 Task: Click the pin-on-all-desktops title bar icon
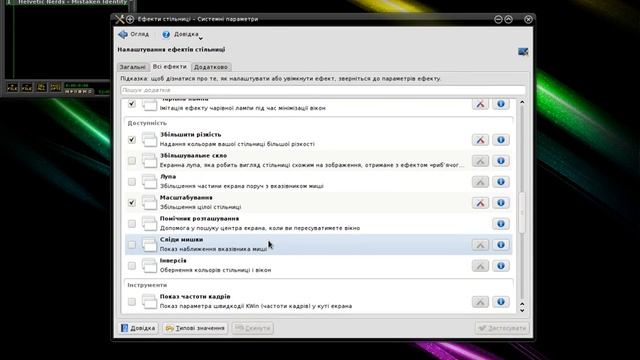click(130, 19)
